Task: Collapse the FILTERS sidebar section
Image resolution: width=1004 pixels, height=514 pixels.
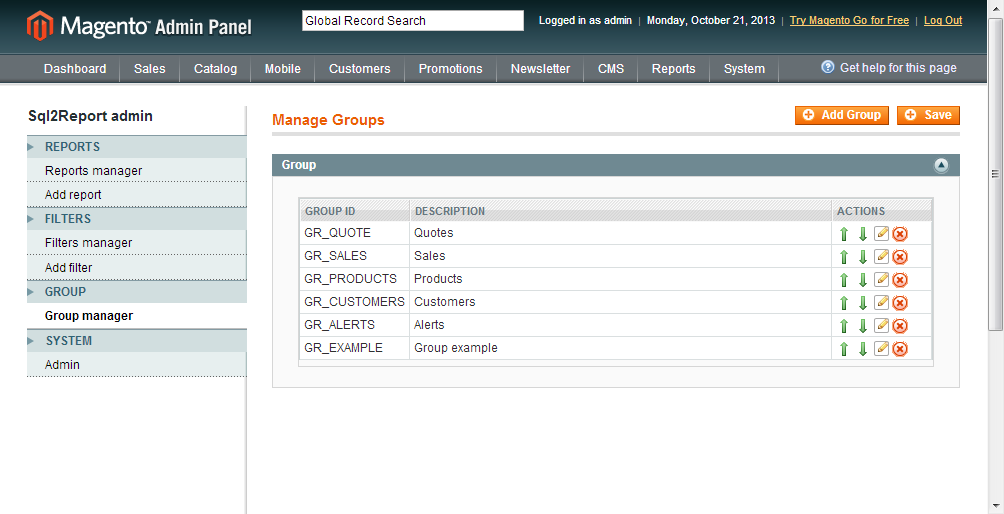Action: pyautogui.click(x=31, y=220)
